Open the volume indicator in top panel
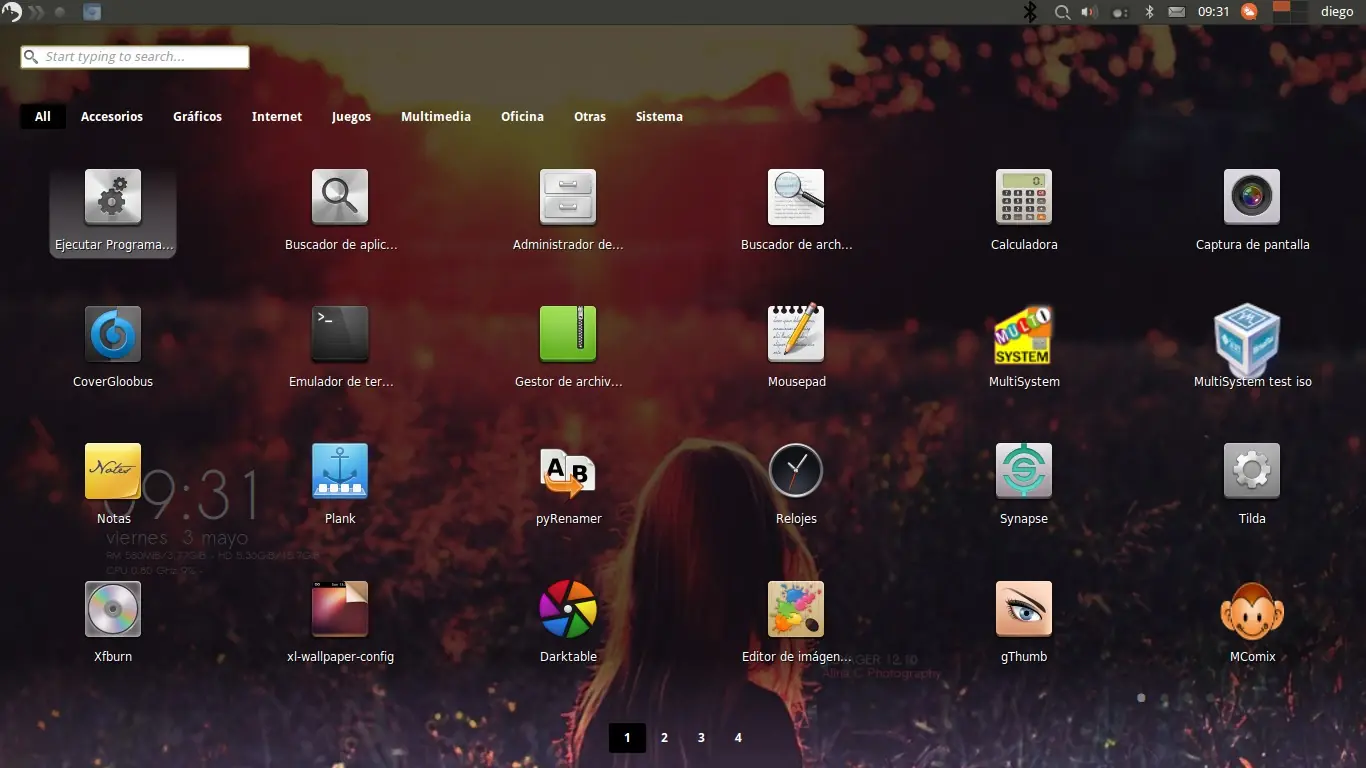 [1089, 12]
